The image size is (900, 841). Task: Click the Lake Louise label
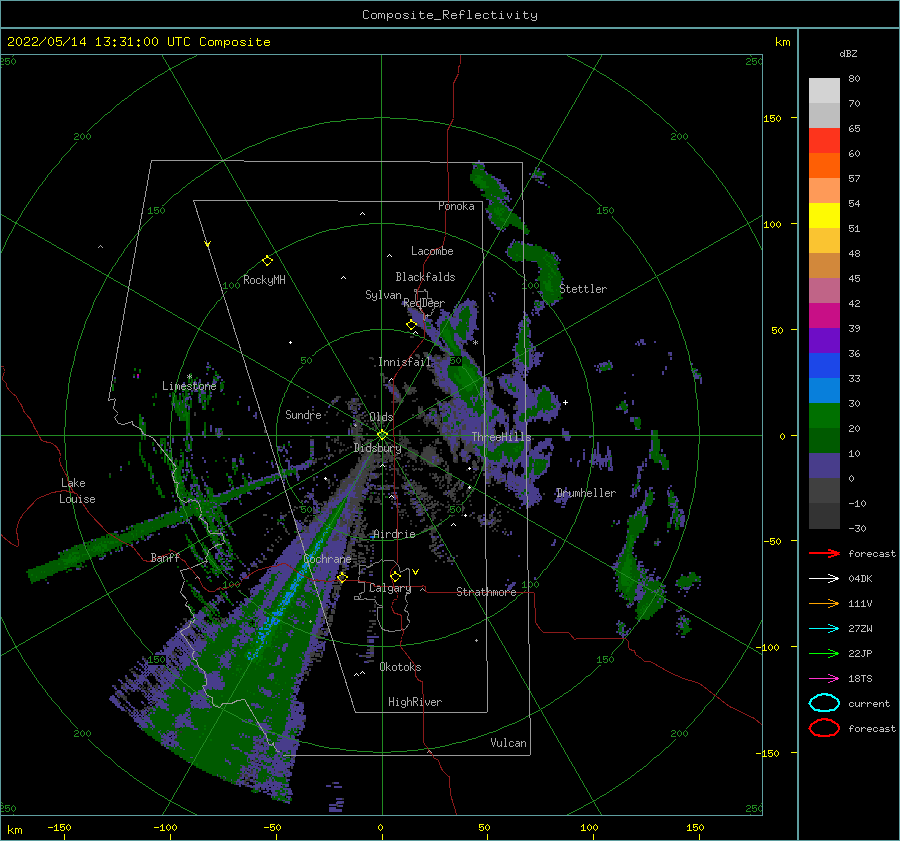(77, 491)
